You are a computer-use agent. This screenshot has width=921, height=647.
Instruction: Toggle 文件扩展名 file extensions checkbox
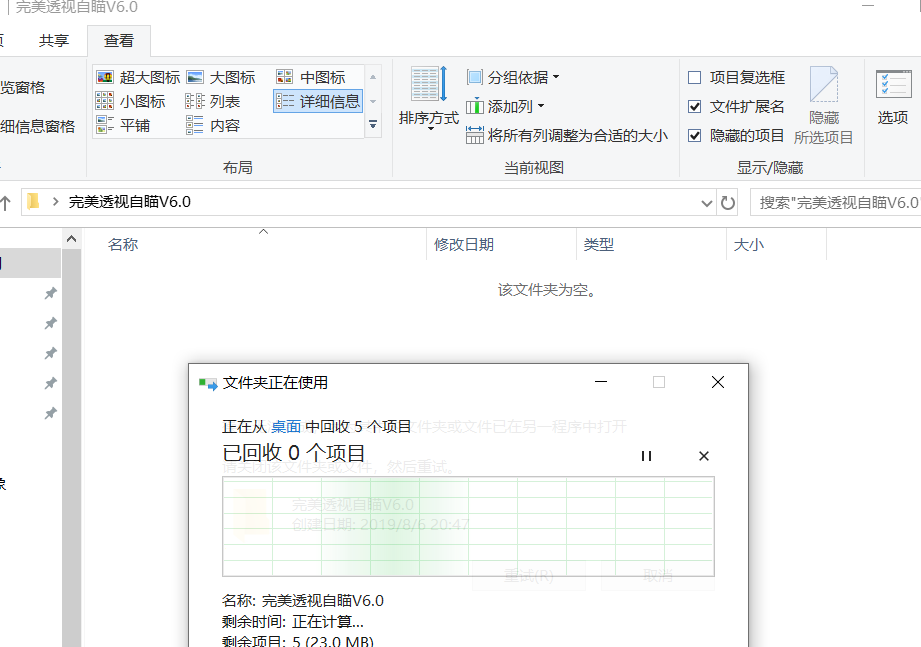coord(695,107)
